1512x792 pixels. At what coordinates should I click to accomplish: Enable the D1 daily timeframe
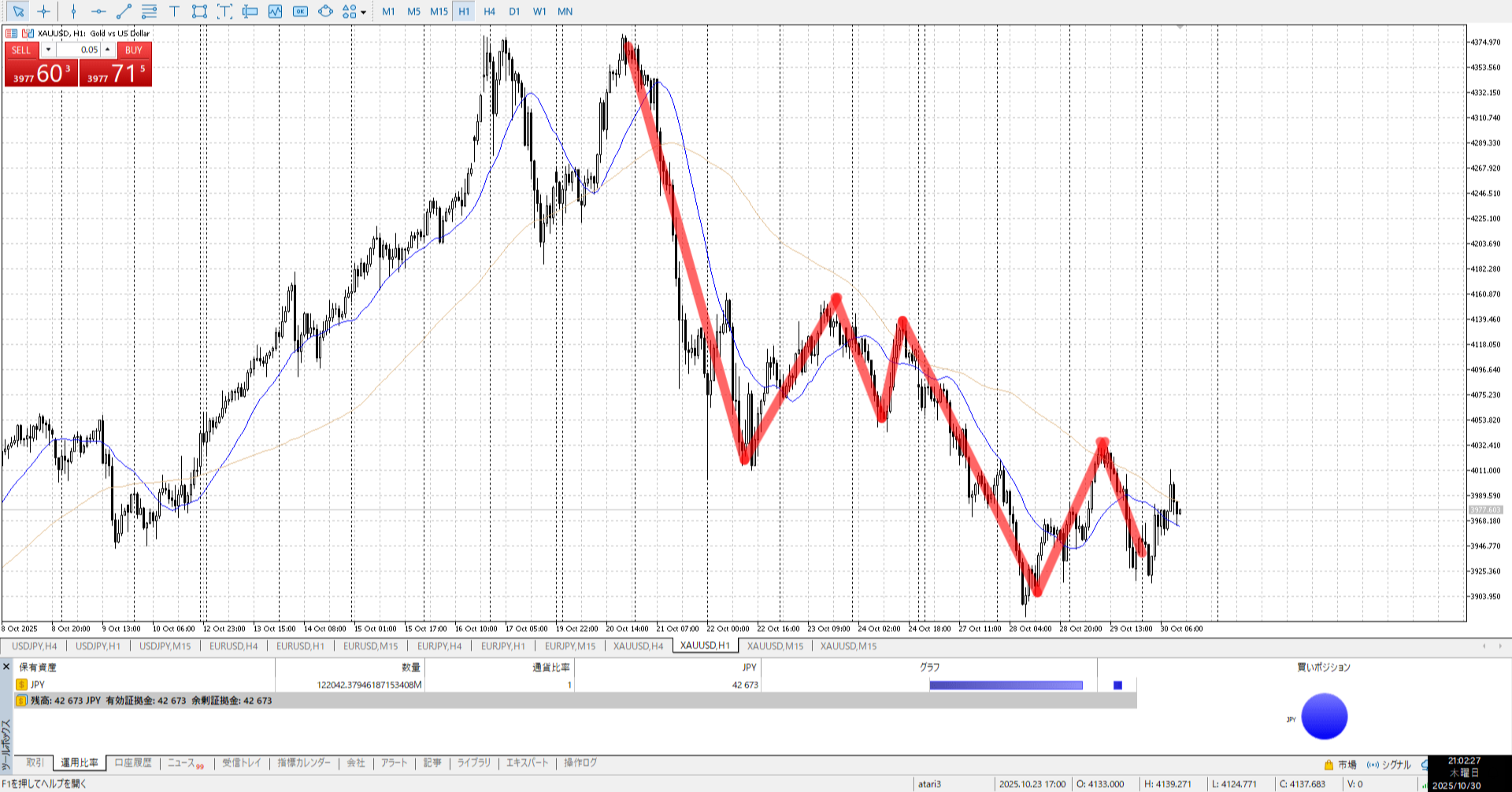coord(514,12)
